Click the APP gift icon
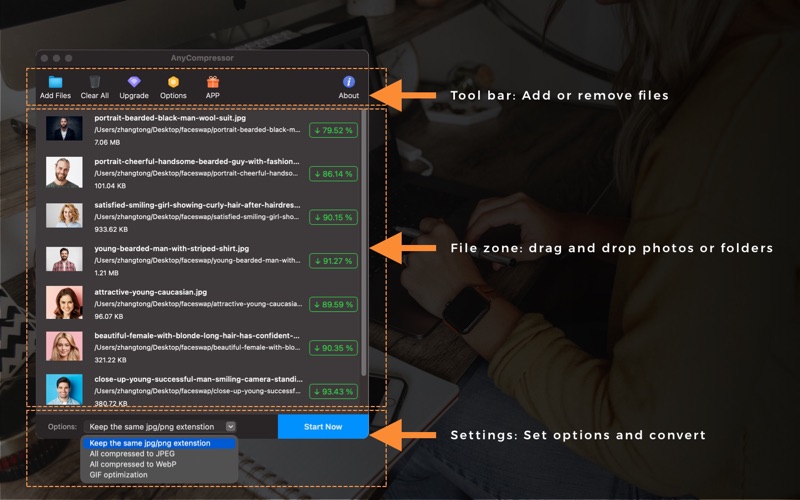The image size is (800, 500). (213, 82)
